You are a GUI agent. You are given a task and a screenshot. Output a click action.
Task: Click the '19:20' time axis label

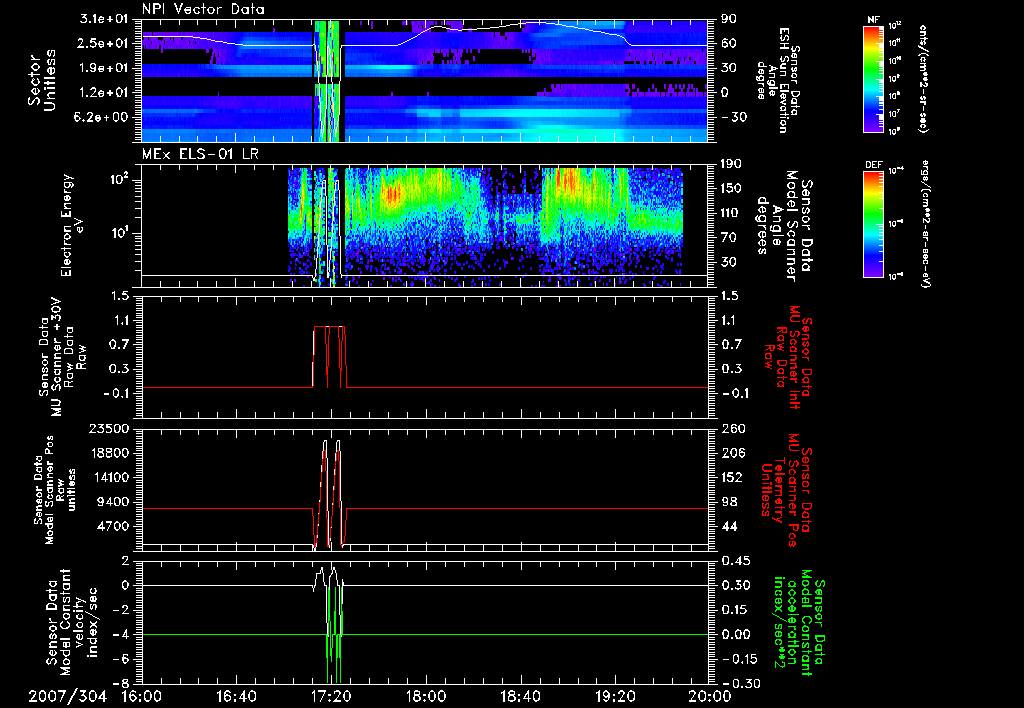click(615, 696)
